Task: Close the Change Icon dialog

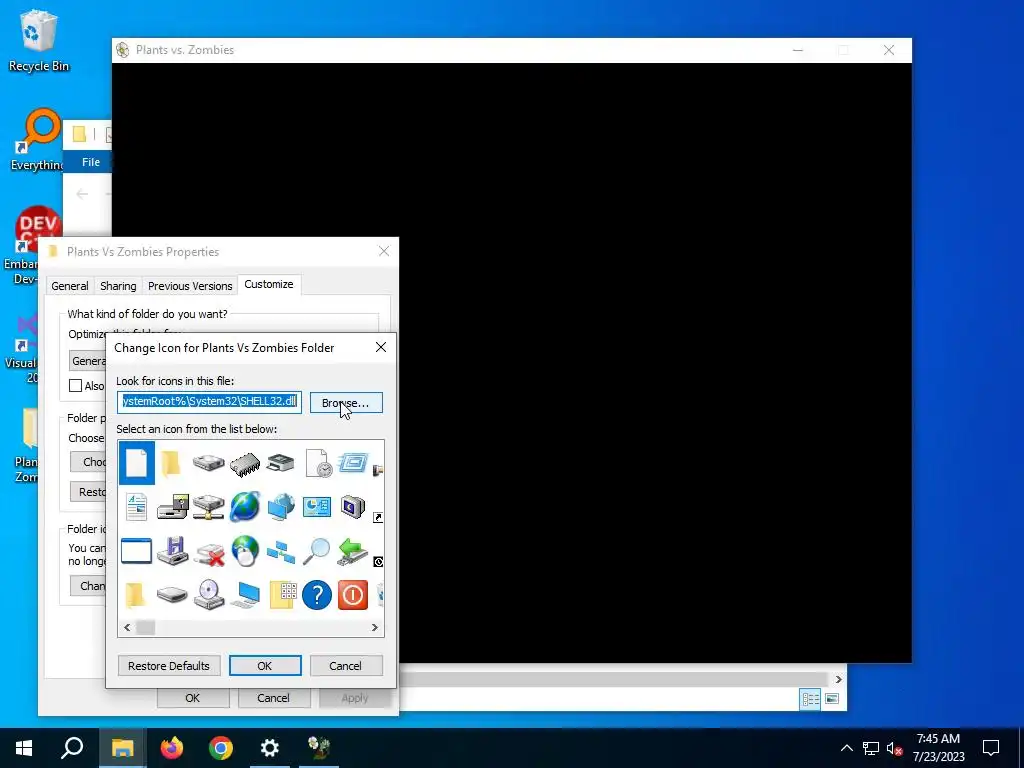Action: (x=381, y=347)
